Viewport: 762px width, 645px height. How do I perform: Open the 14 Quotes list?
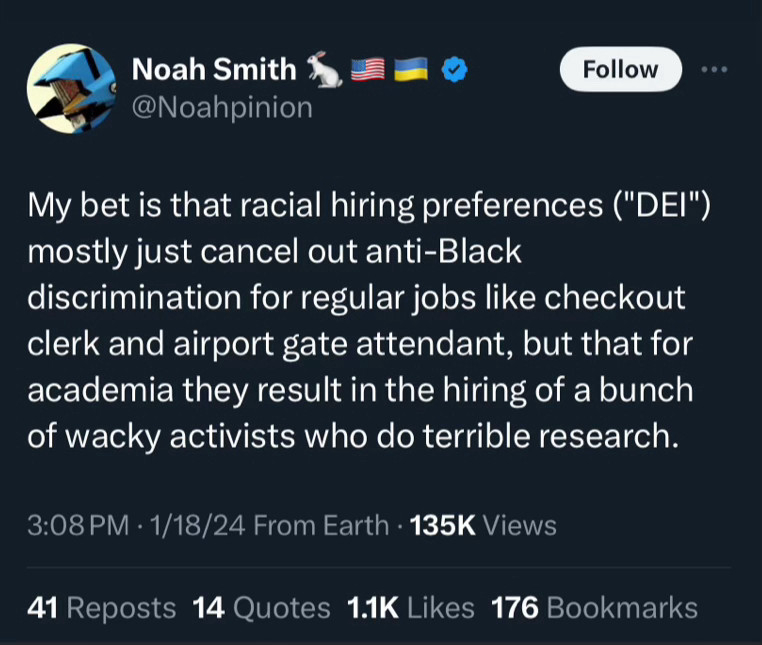261,607
